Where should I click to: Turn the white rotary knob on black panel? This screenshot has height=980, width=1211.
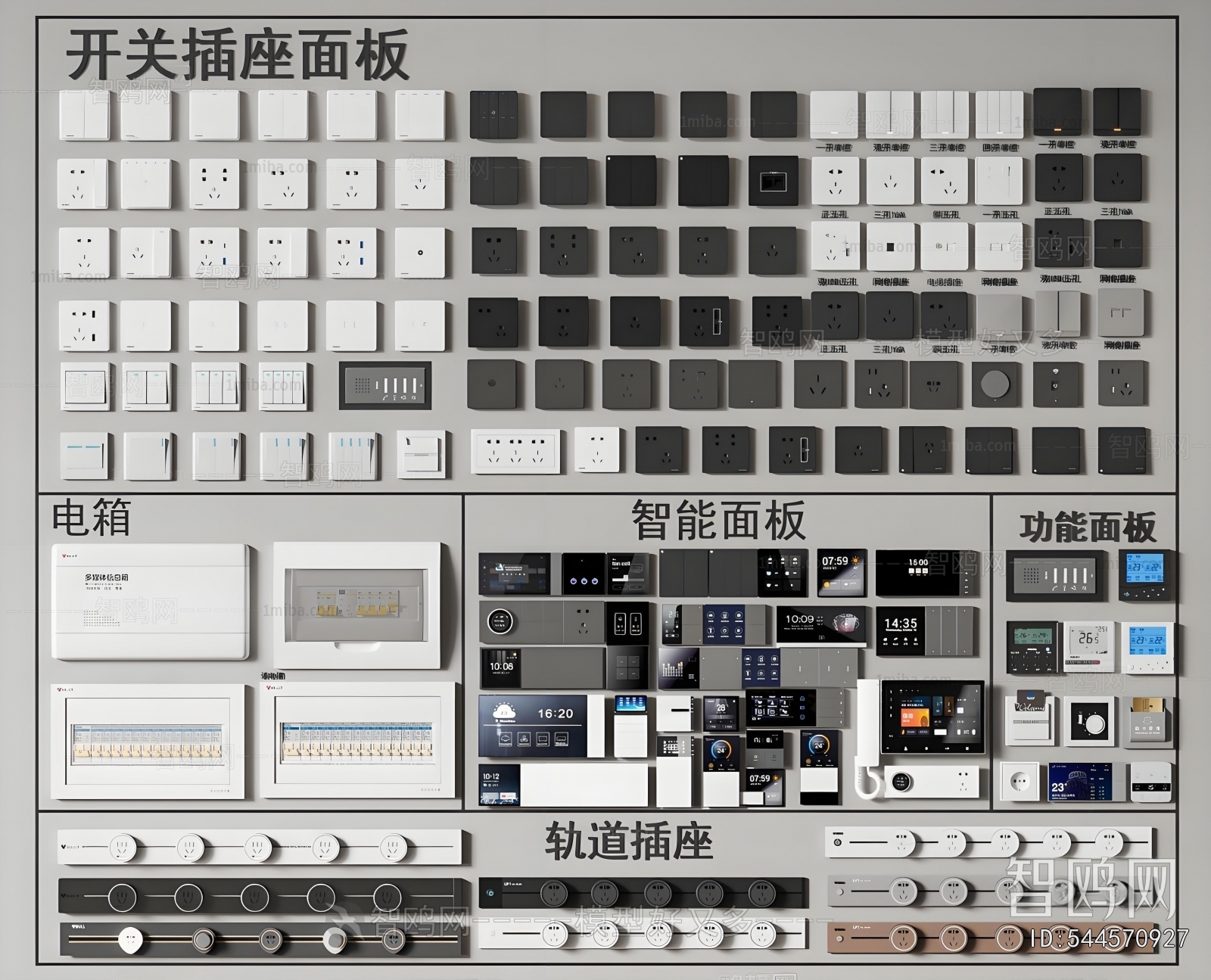click(x=1089, y=723)
